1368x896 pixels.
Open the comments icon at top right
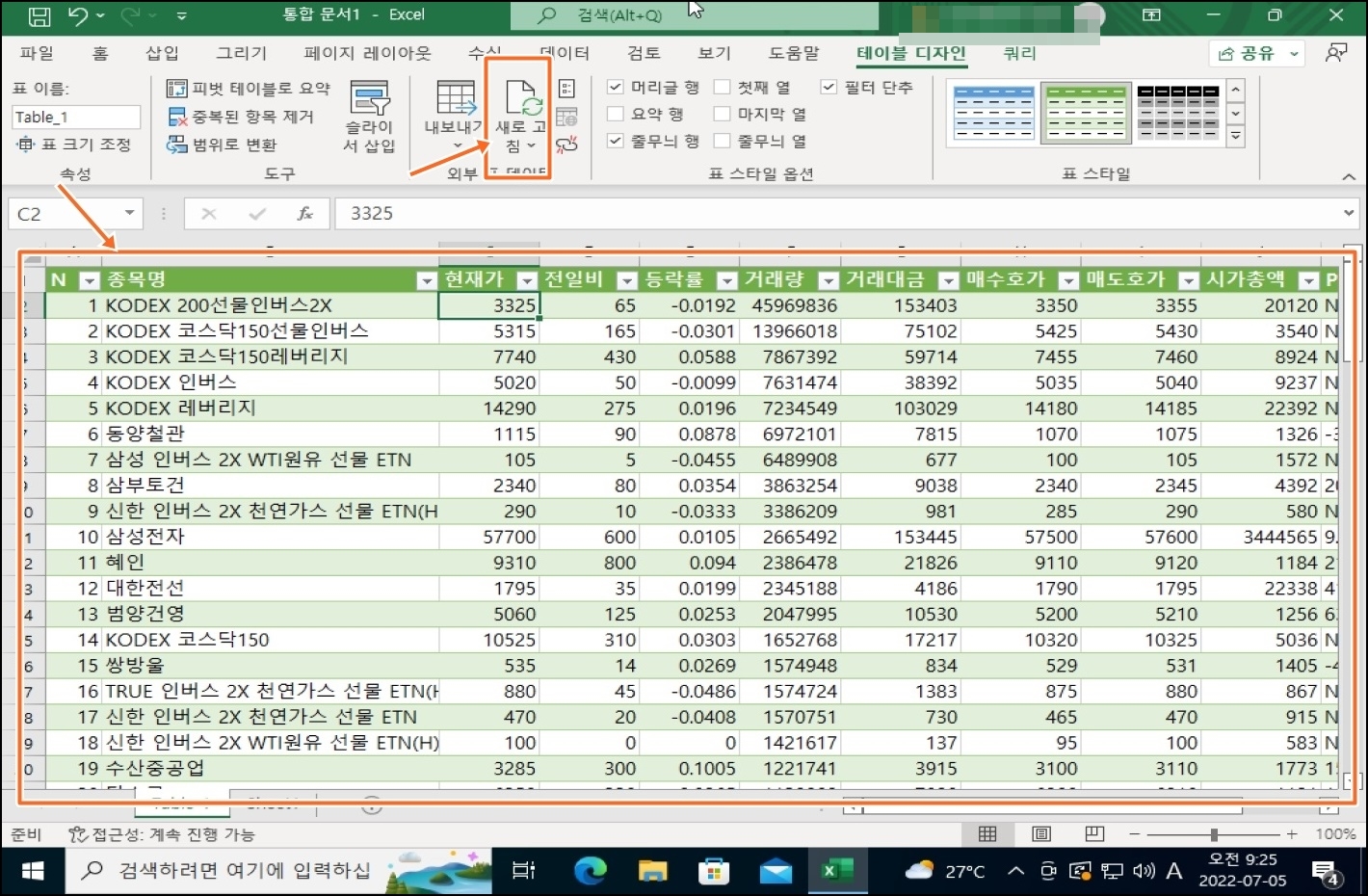point(1335,53)
